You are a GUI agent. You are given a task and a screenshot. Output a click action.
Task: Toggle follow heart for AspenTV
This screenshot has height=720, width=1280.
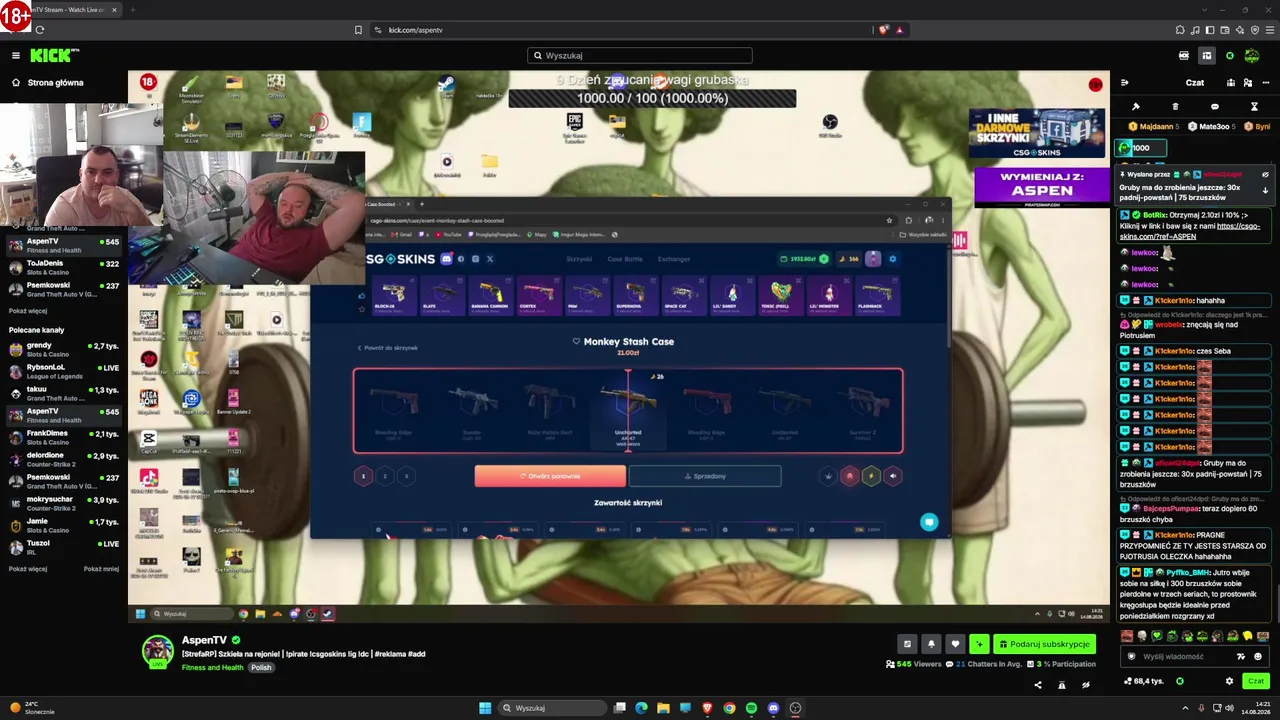tap(955, 644)
